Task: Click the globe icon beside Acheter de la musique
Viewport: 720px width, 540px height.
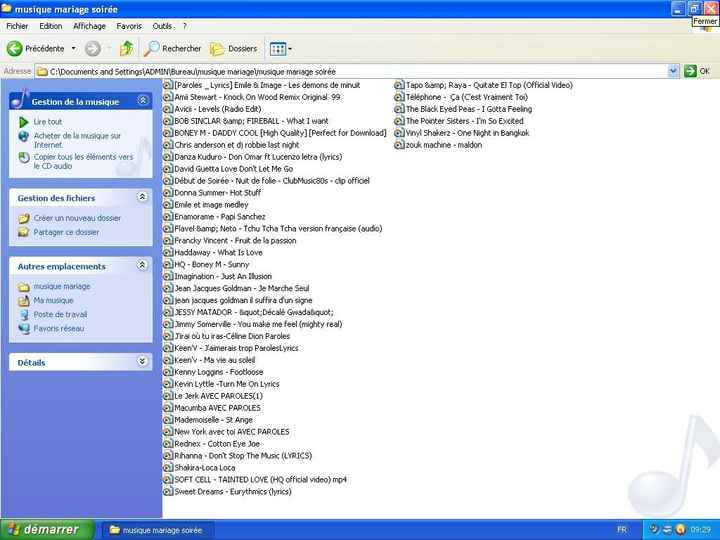Action: [23, 136]
